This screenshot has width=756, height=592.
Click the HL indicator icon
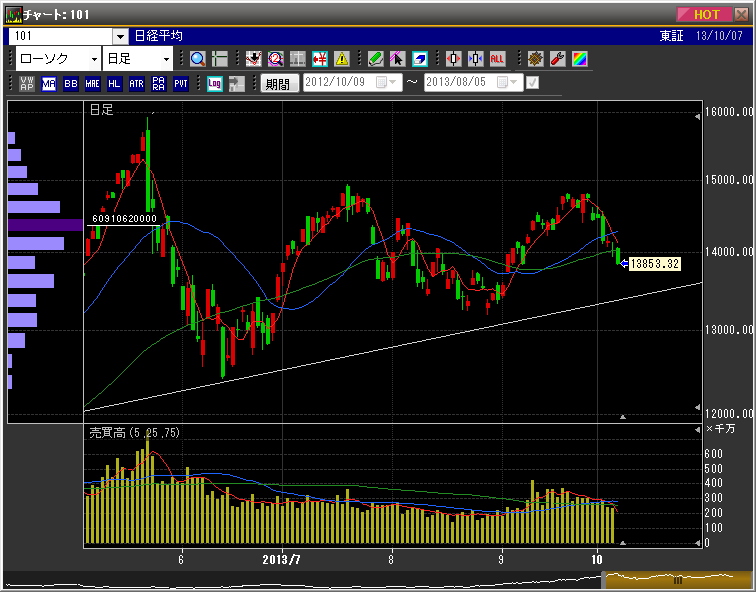[x=115, y=84]
